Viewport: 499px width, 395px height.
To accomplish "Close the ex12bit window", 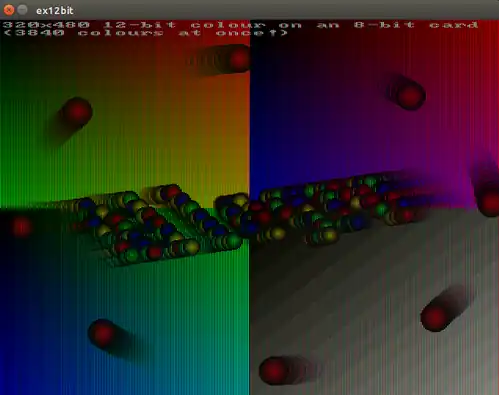I will pyautogui.click(x=9, y=10).
